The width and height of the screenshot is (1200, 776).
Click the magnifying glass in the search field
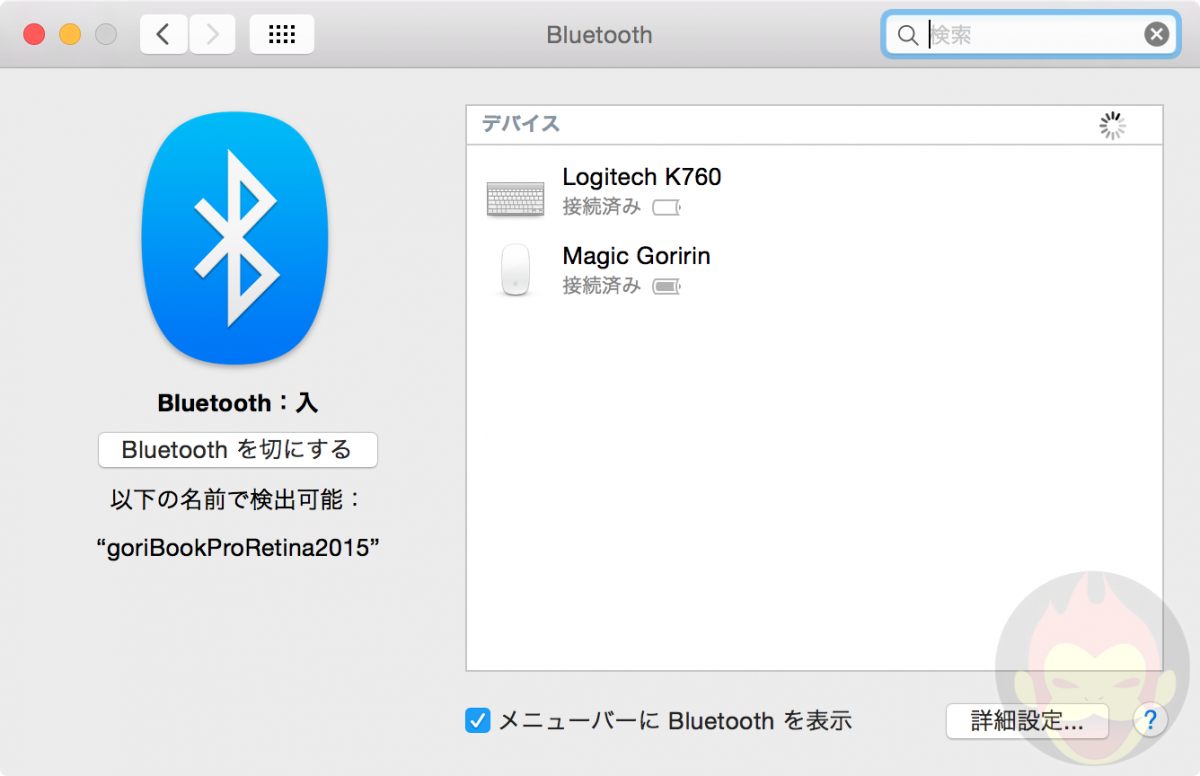(907, 34)
